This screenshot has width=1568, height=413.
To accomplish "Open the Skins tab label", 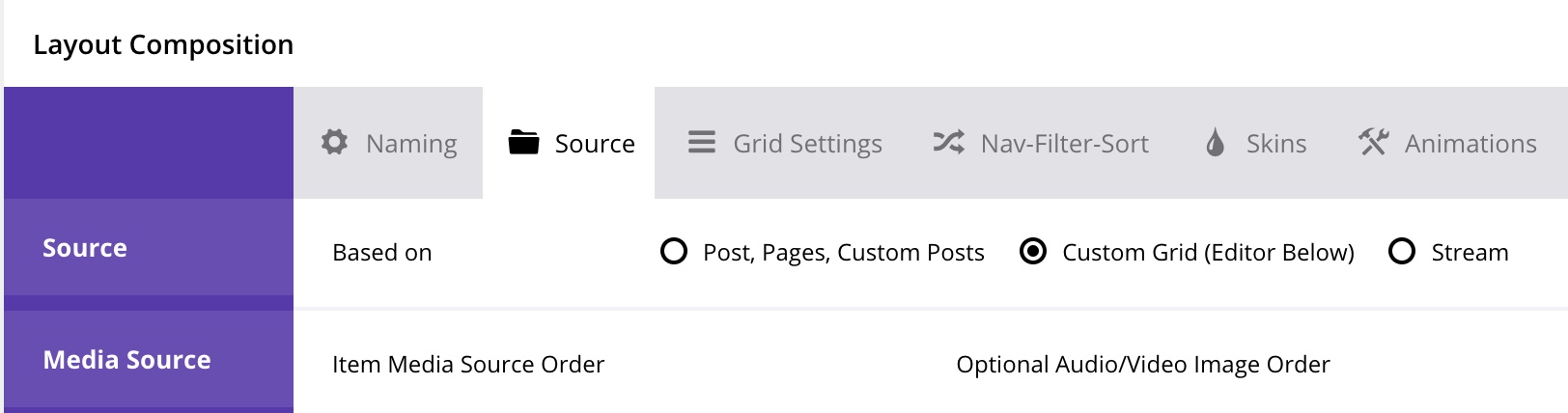I will pyautogui.click(x=1275, y=144).
